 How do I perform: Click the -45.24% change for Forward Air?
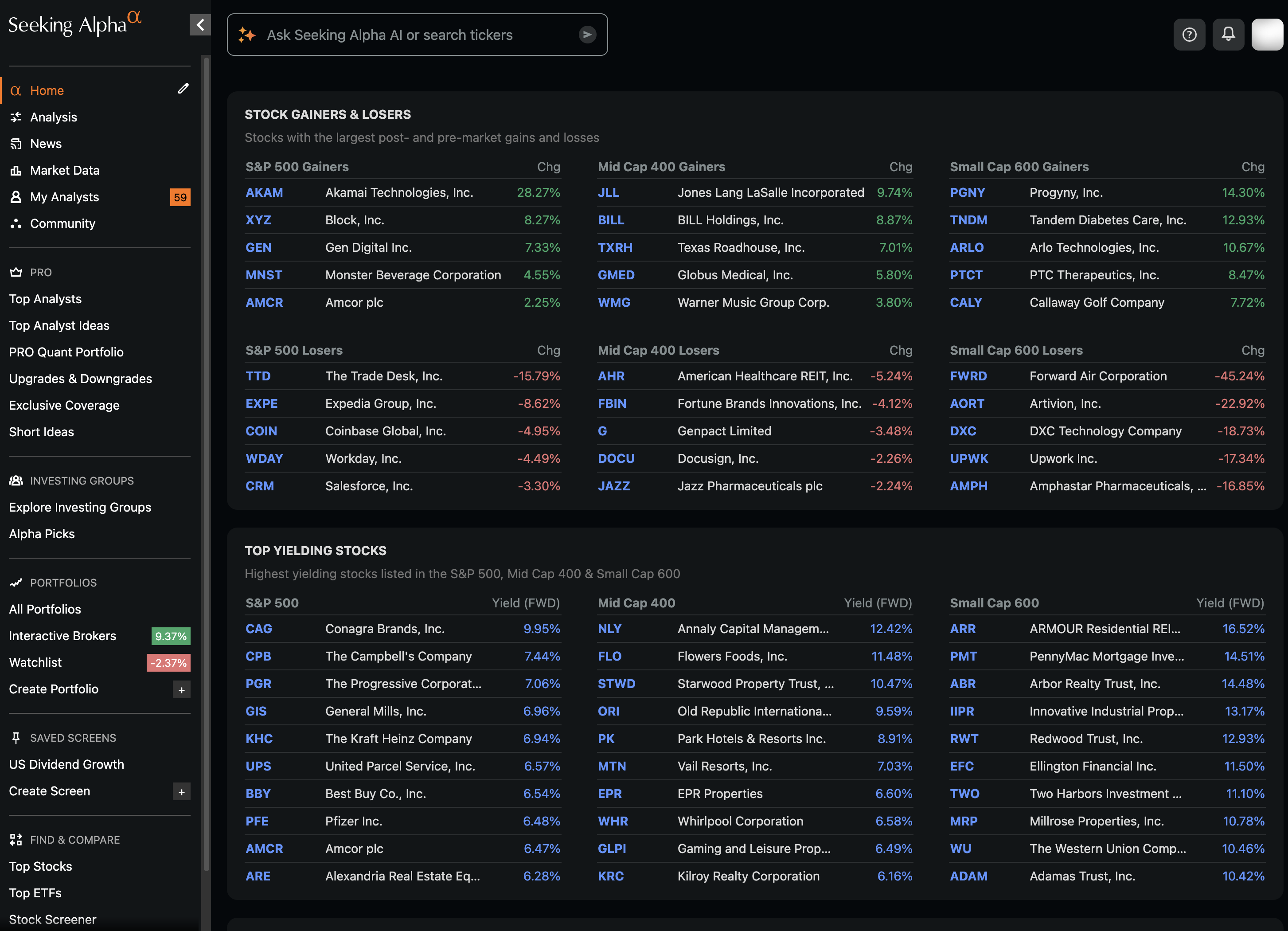tap(1239, 376)
